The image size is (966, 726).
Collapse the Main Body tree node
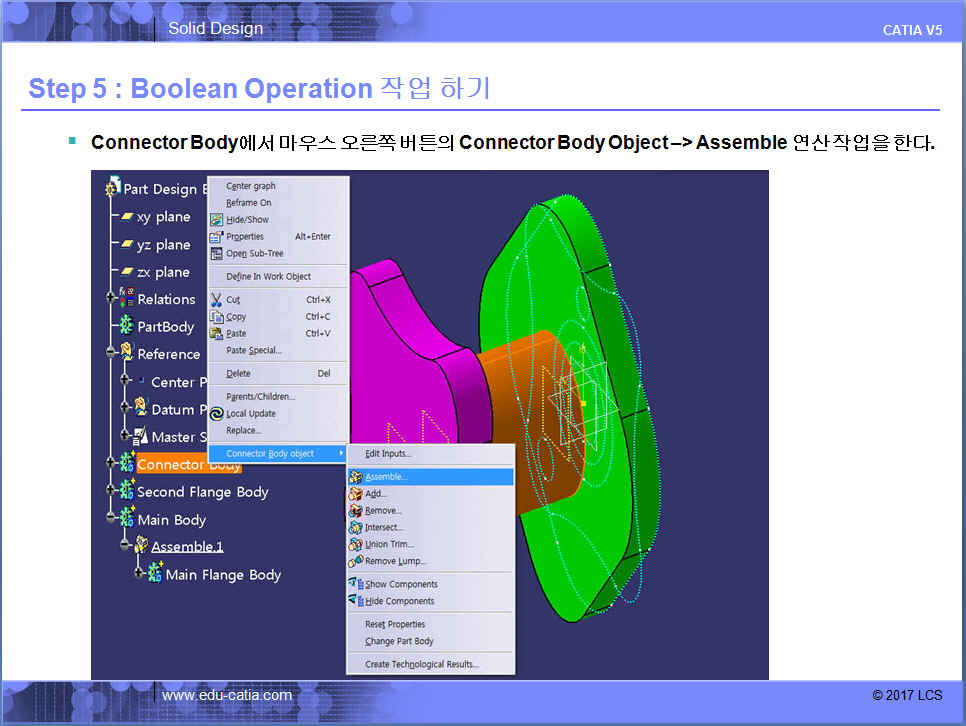coord(112,519)
